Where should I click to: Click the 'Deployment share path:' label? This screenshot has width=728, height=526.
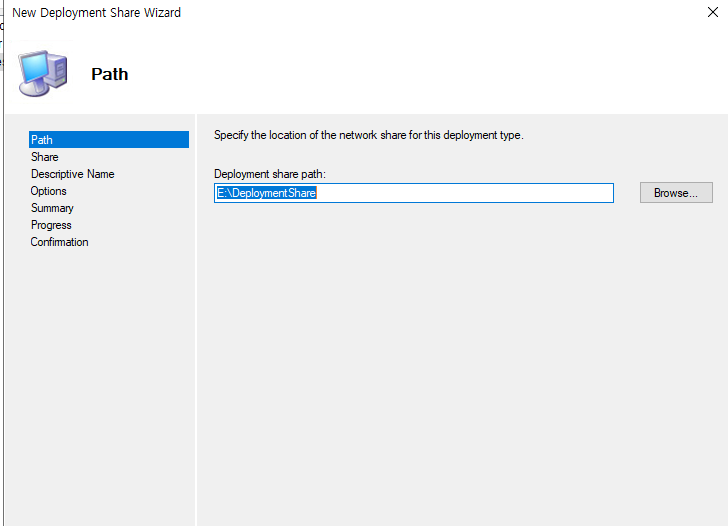click(270, 174)
